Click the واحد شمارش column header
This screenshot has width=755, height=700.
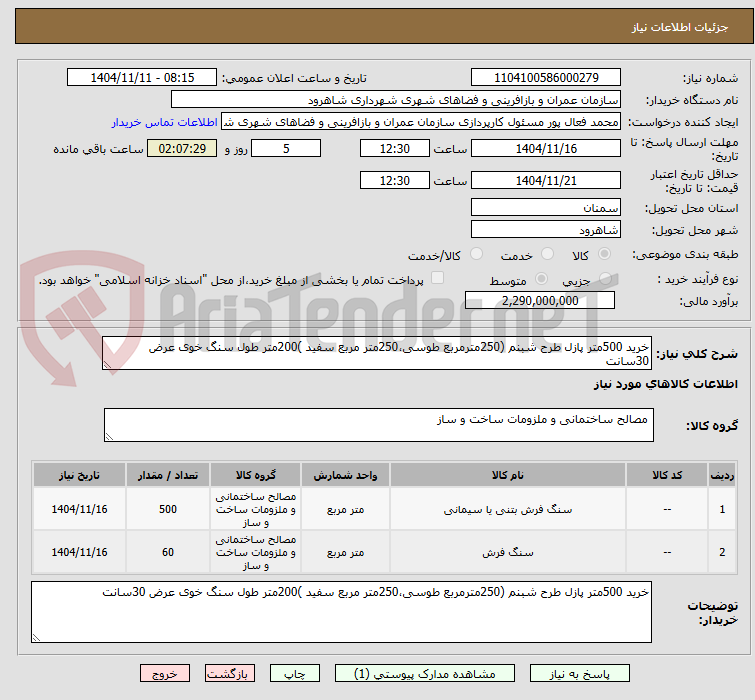345,476
